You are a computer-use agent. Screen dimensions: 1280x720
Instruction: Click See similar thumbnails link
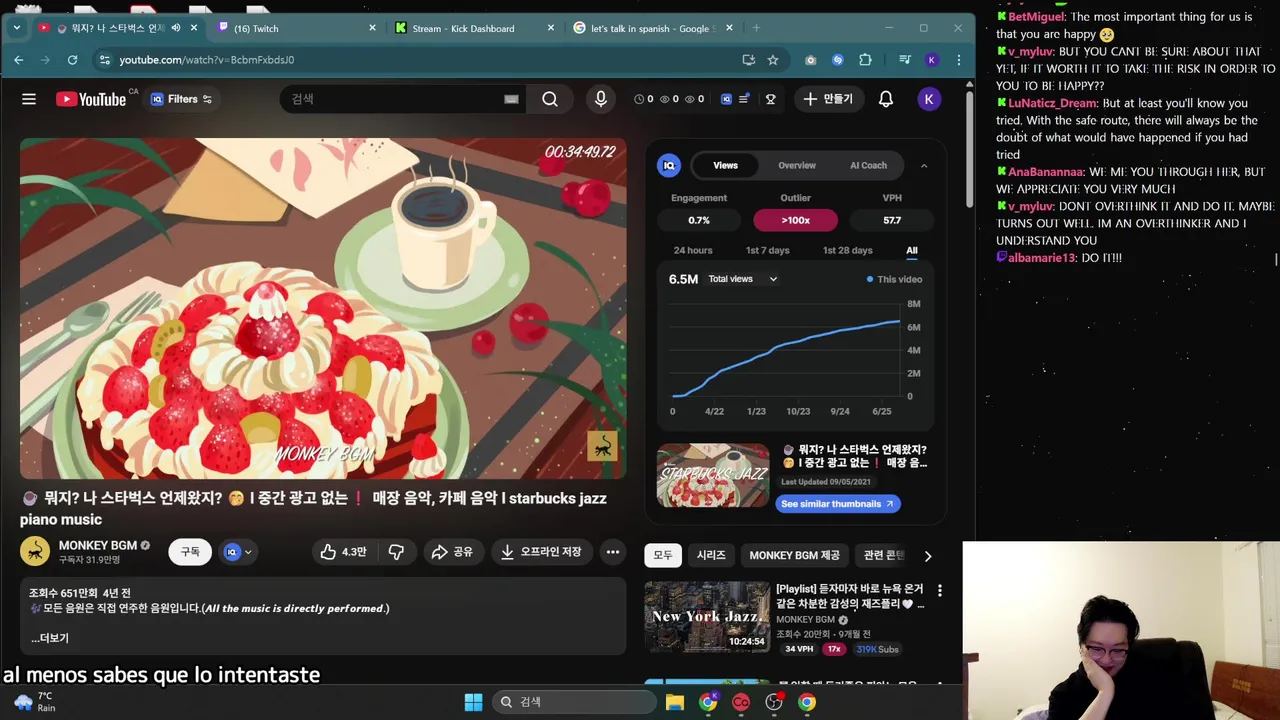click(x=838, y=504)
